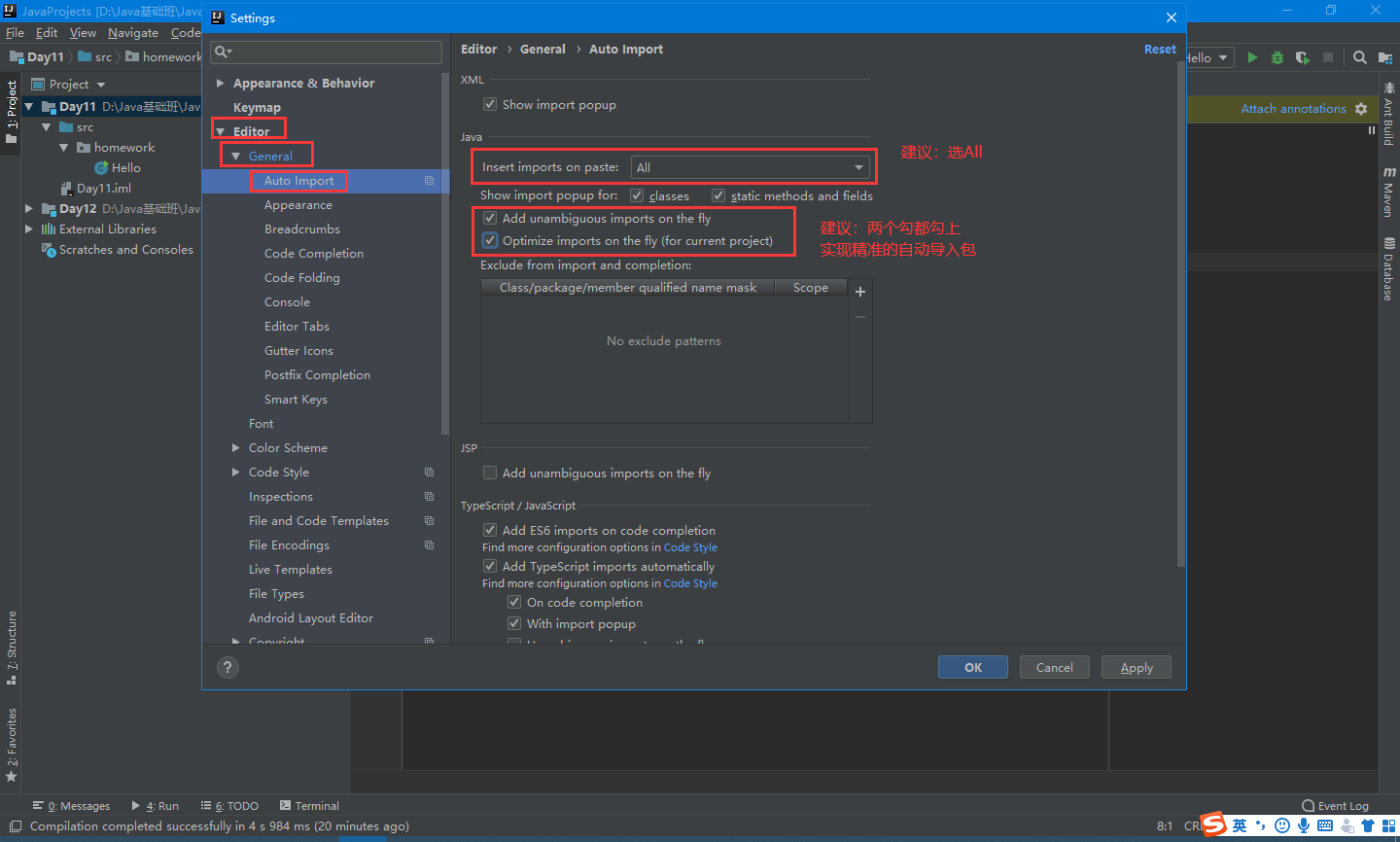This screenshot has width=1400, height=842.
Task: Start debugging with the green bug icon
Action: (1277, 57)
